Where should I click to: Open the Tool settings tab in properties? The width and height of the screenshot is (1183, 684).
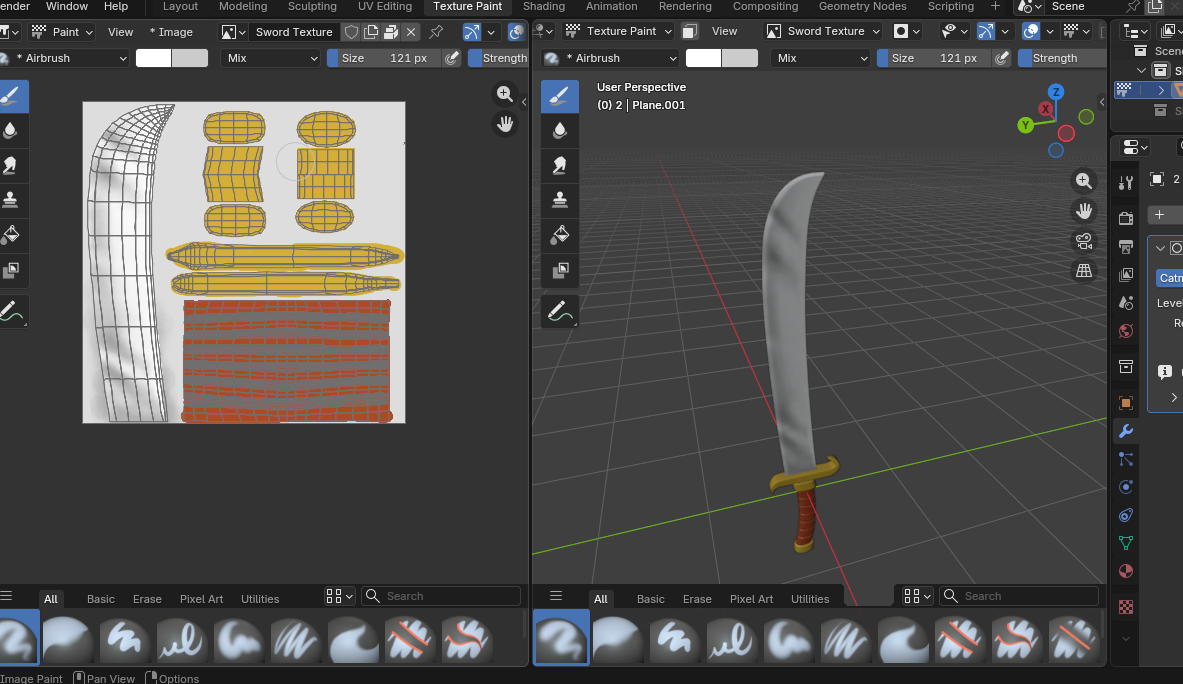[1126, 183]
